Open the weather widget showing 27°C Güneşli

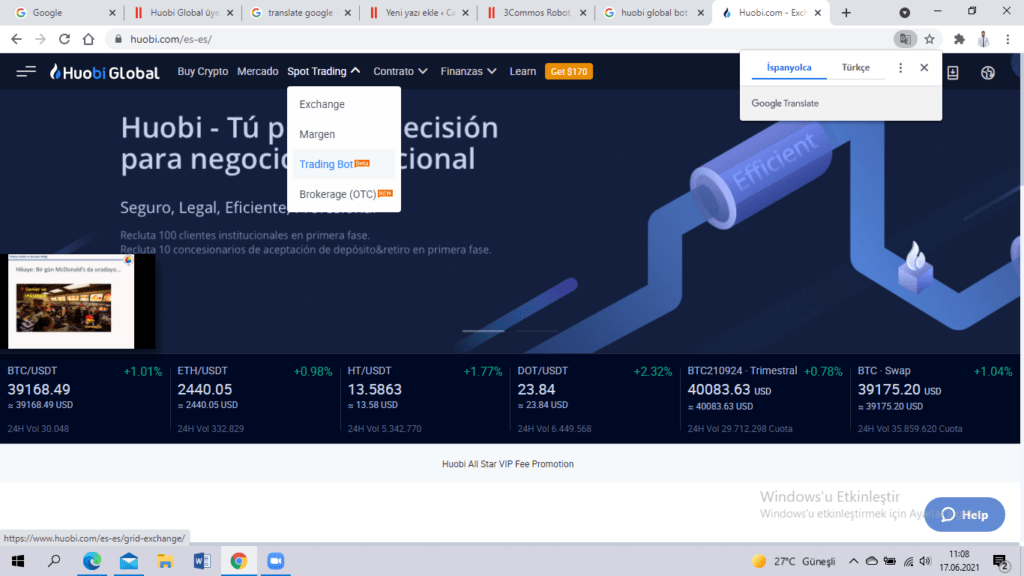794,561
